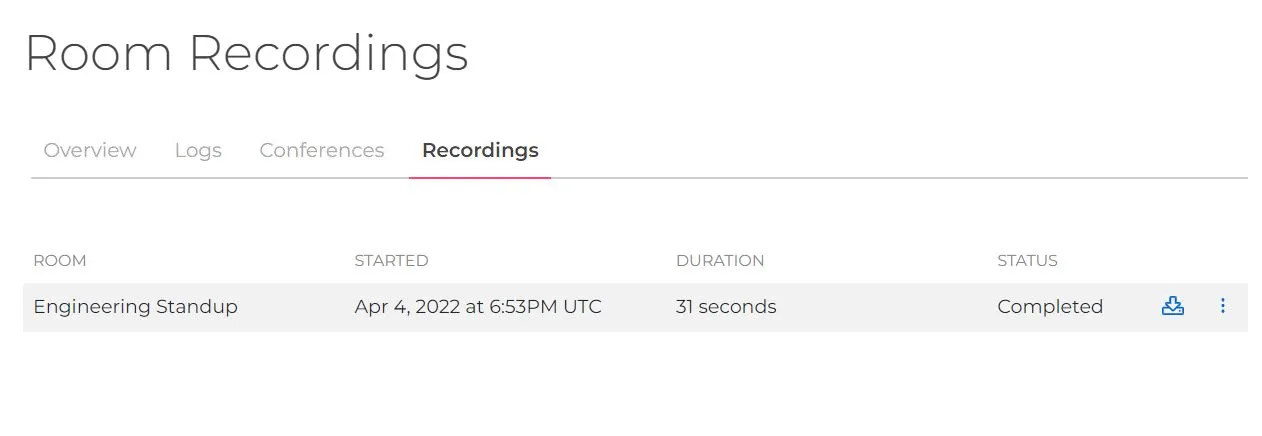1262x436 pixels.
Task: Download the Engineering Standup recording
Action: (1172, 307)
